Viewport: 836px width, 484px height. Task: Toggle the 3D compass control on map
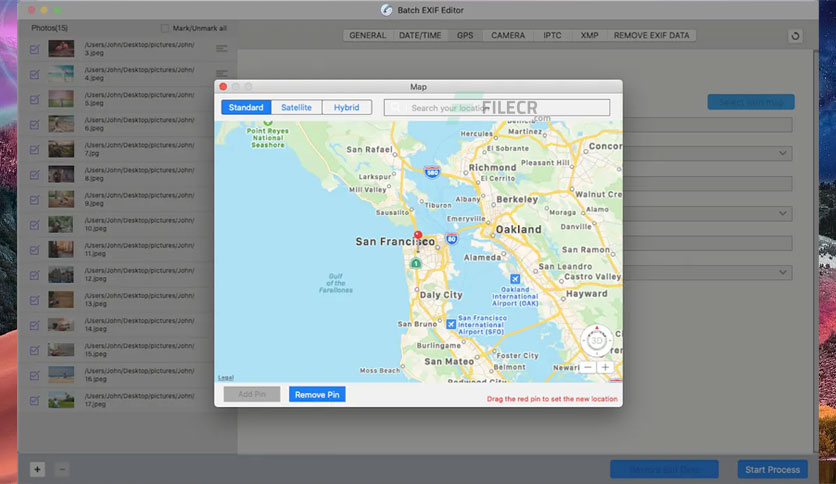(x=596, y=340)
